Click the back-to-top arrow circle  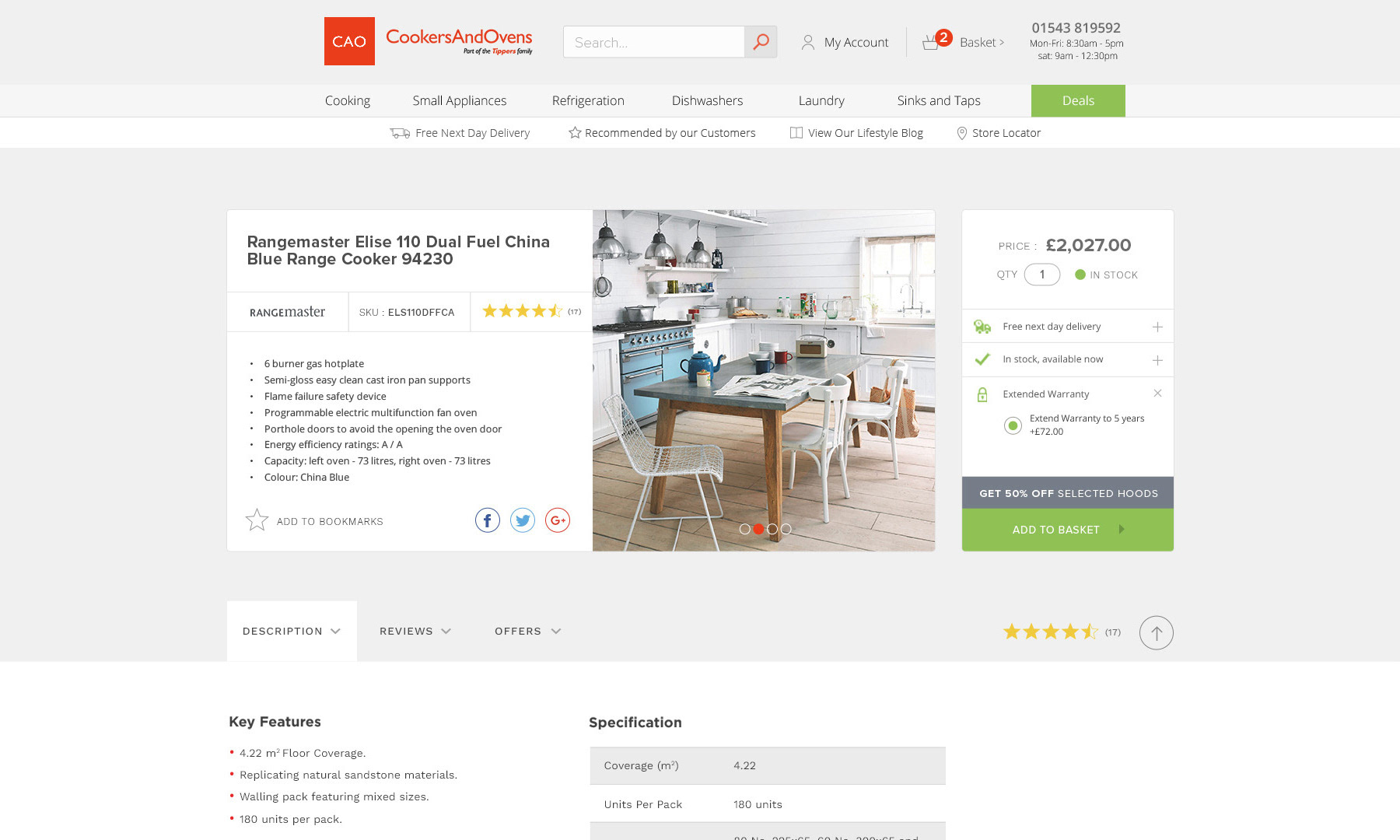1157,632
